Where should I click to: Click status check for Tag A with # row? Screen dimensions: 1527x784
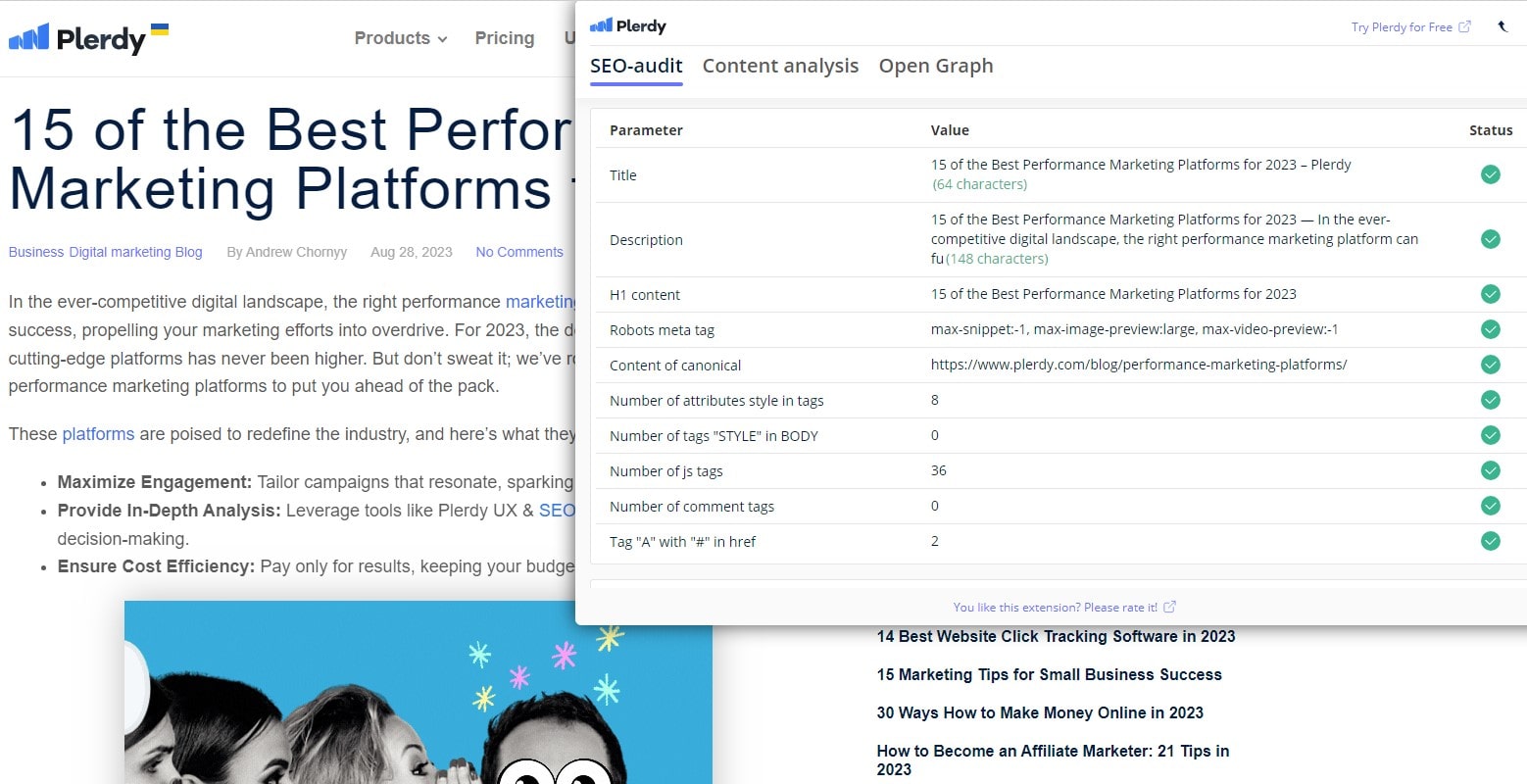pyautogui.click(x=1490, y=541)
